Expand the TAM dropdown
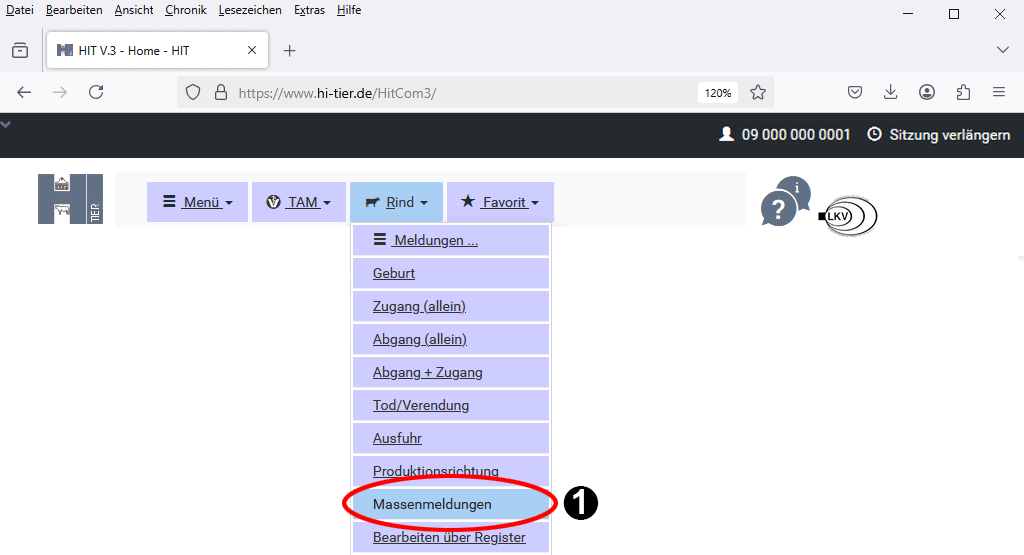Viewport: 1024px width, 555px height. (299, 202)
